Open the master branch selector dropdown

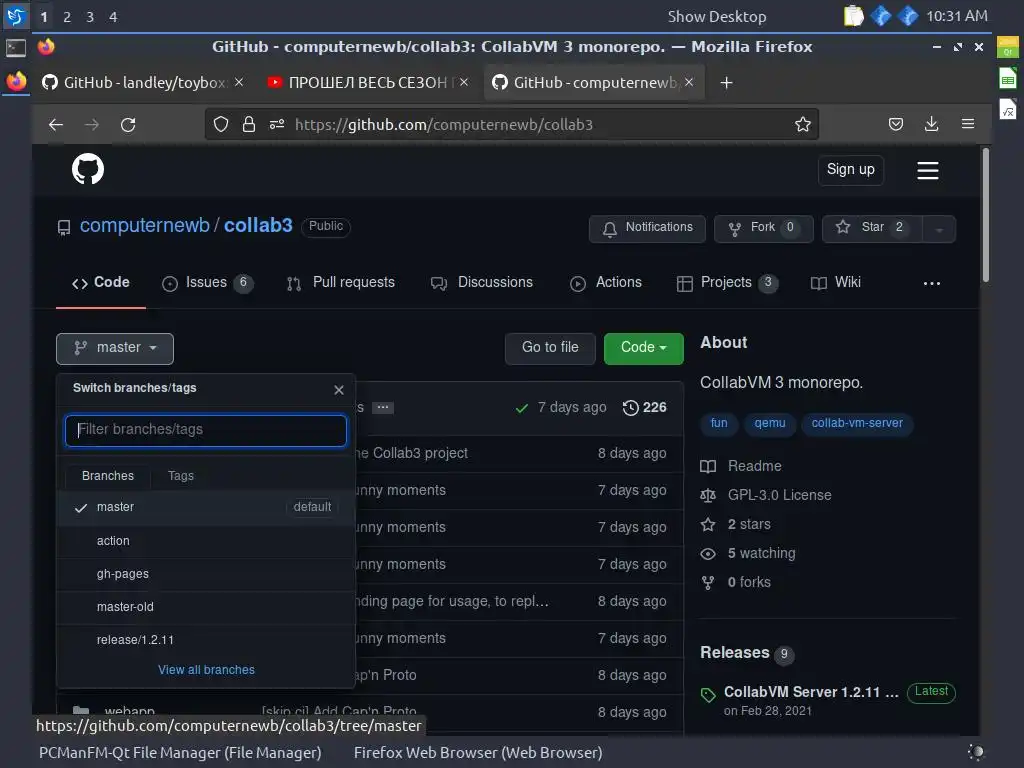115,348
